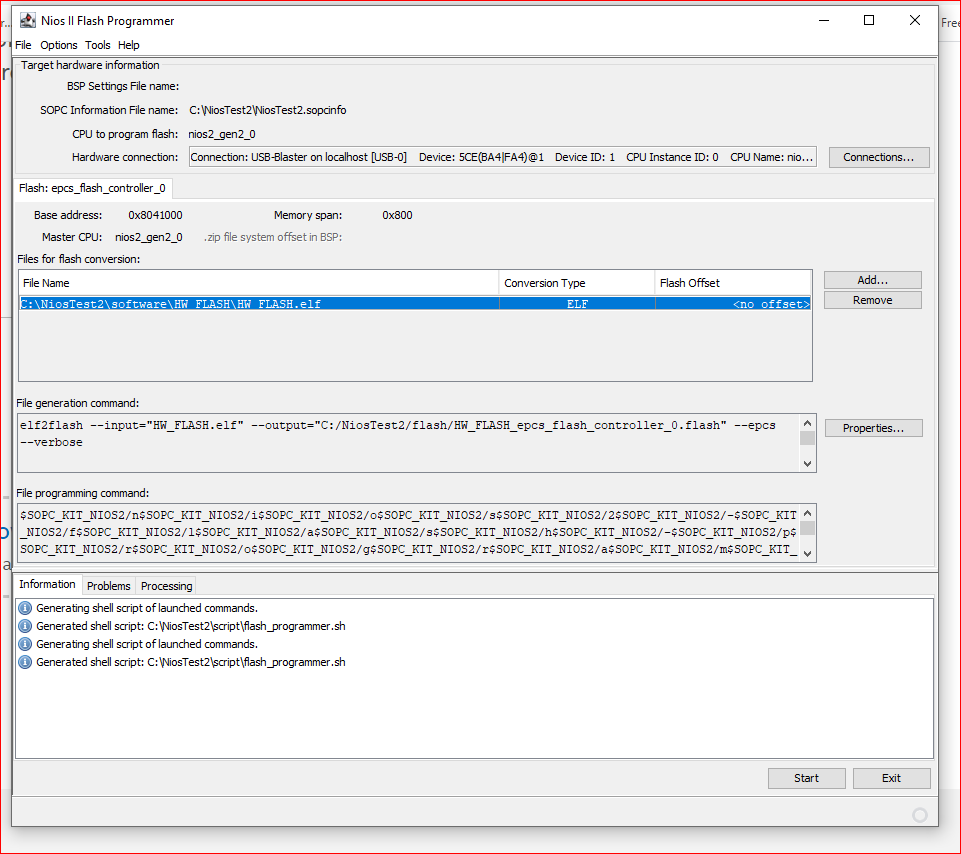The height and width of the screenshot is (854, 961).
Task: Click the memory span value 0x800
Action: 397,215
